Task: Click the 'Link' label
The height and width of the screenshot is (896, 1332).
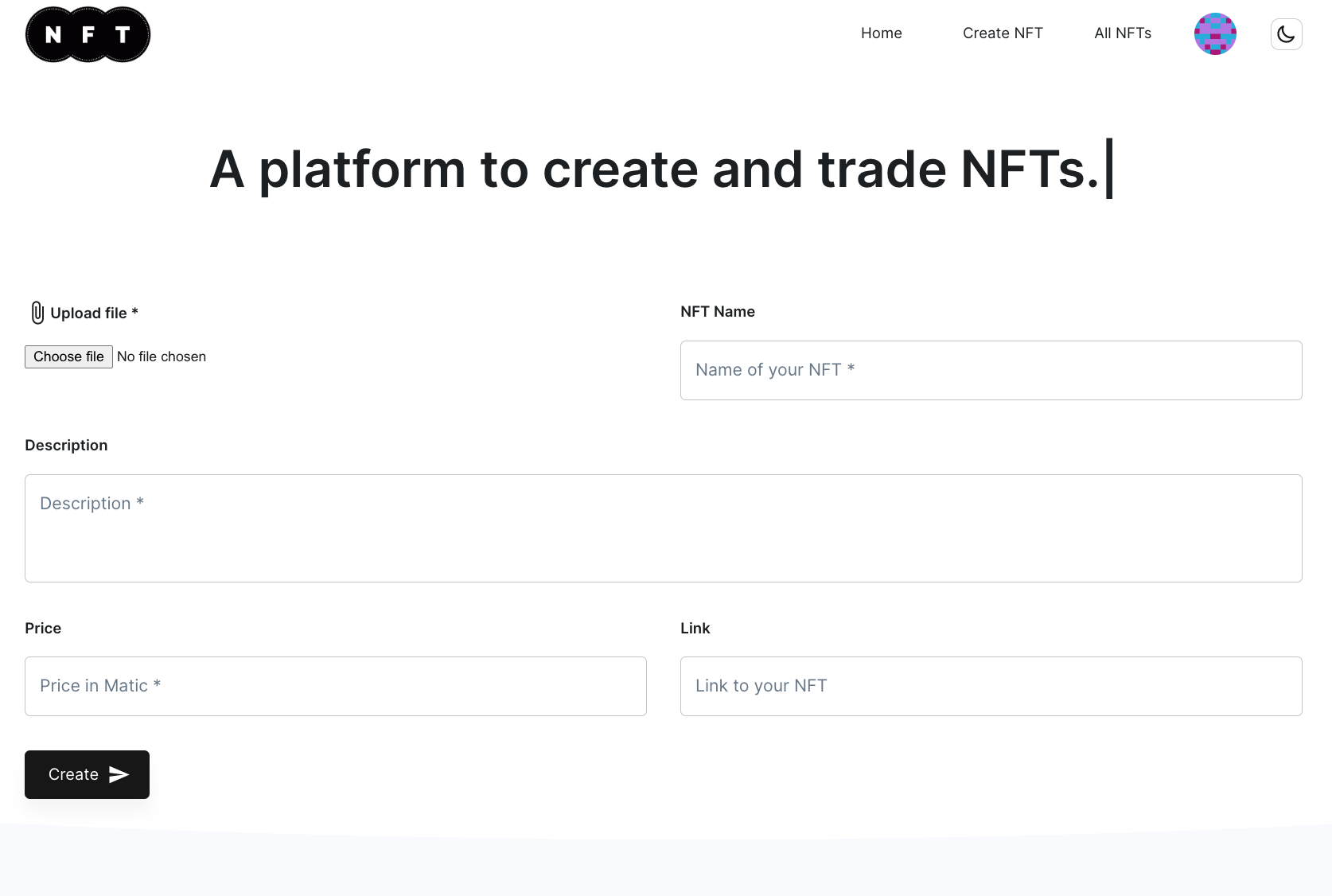Action: click(x=695, y=629)
